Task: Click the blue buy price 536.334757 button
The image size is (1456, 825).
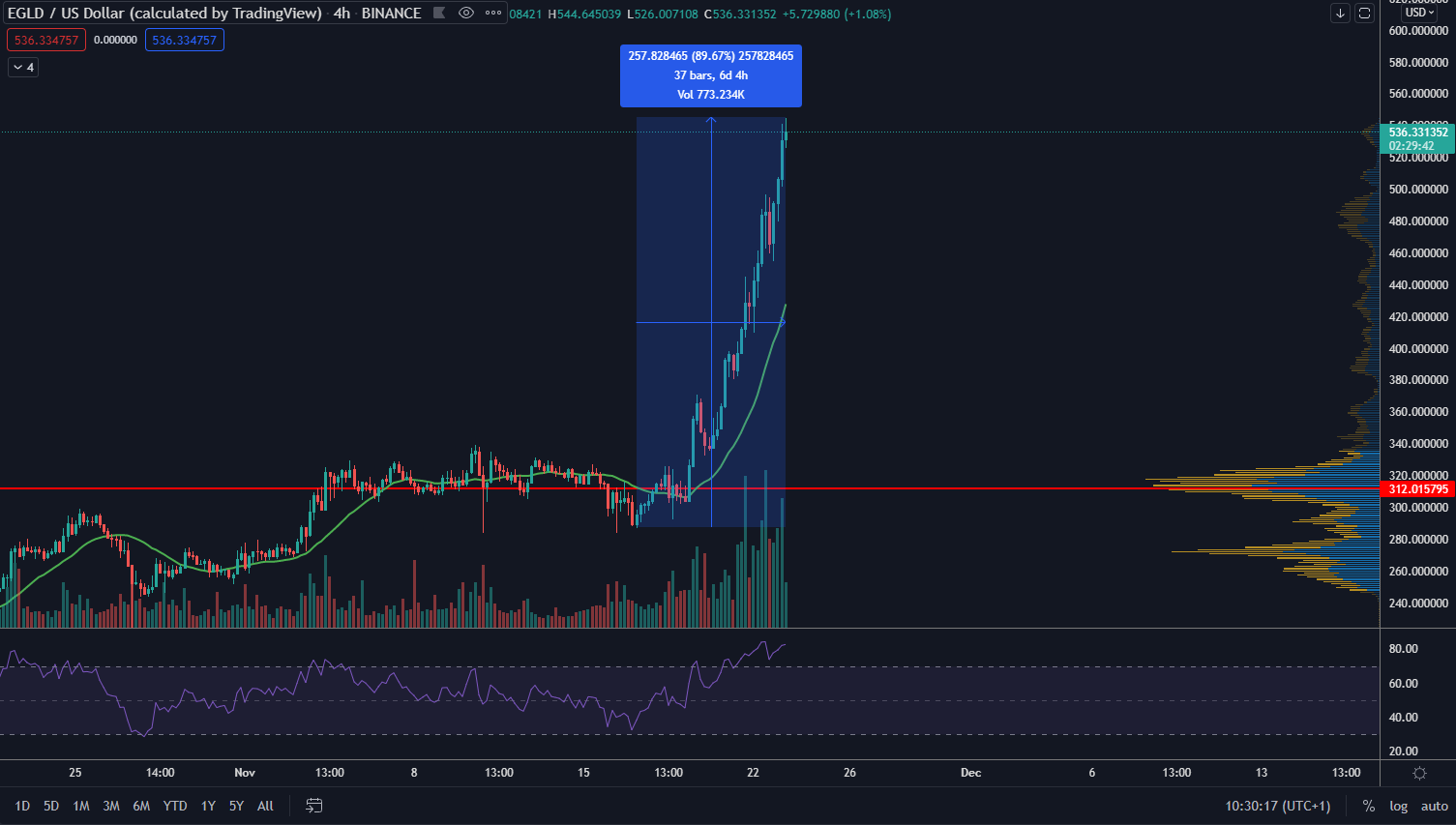Action: pyautogui.click(x=184, y=41)
